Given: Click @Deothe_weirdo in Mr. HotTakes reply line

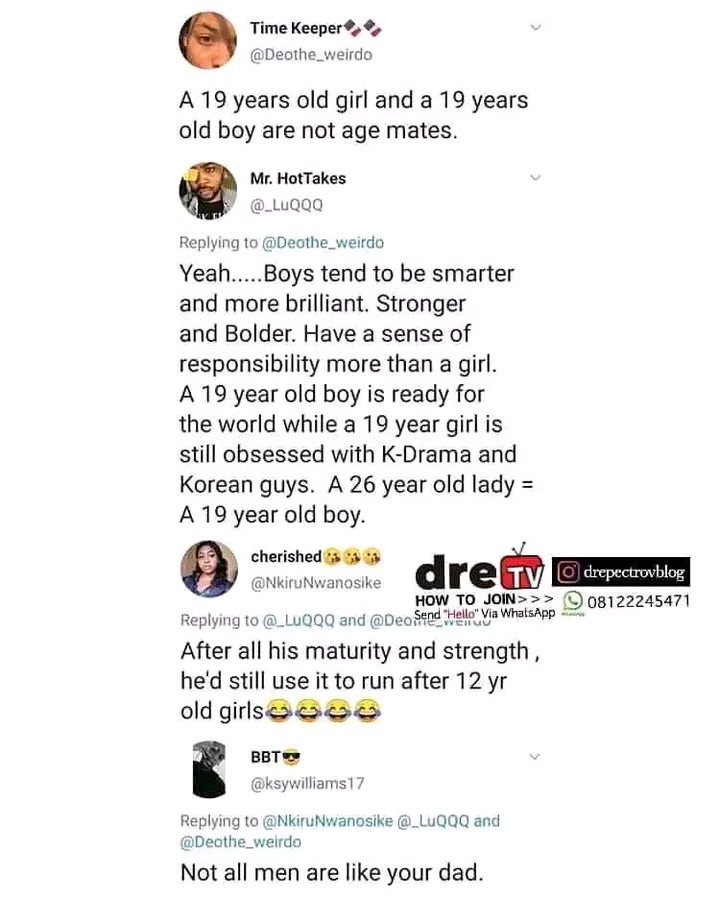Looking at the screenshot, I should 323,243.
